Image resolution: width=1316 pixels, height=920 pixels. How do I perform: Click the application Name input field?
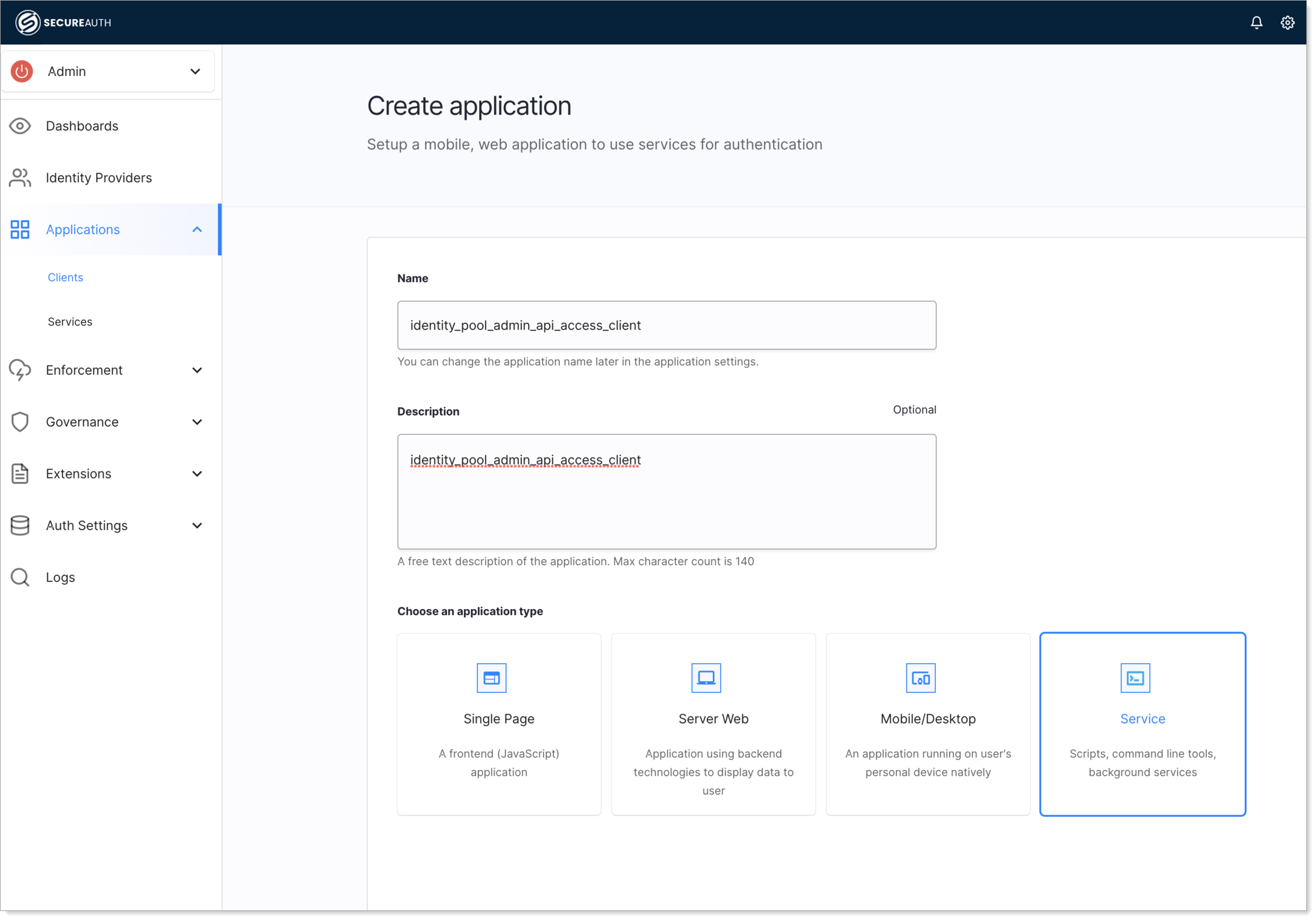pyautogui.click(x=667, y=325)
